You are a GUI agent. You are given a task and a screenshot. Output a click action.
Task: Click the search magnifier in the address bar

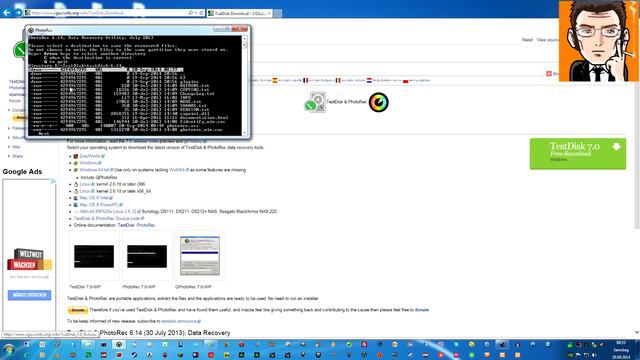191,13
